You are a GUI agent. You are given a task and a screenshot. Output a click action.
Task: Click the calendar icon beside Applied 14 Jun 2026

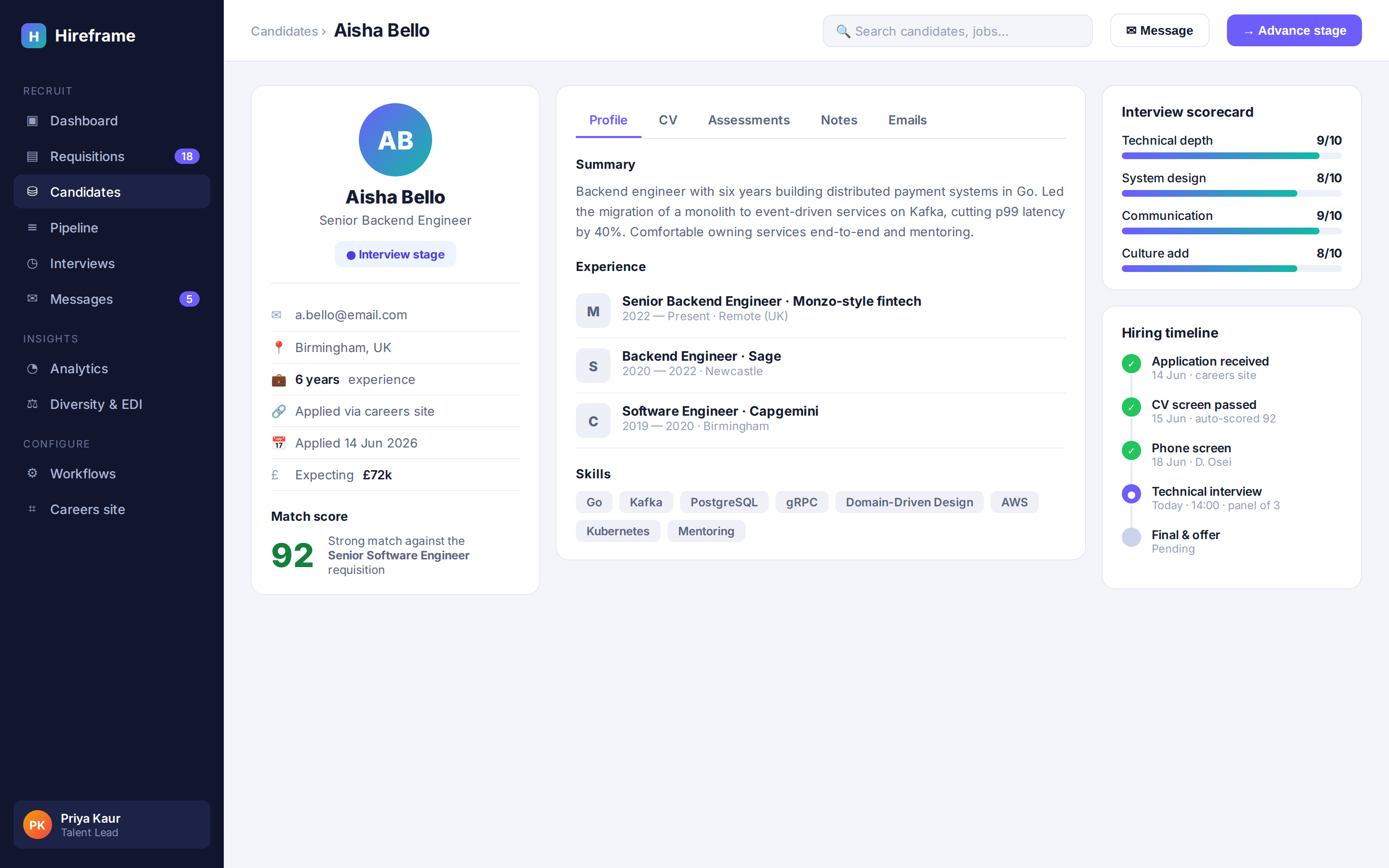click(278, 443)
